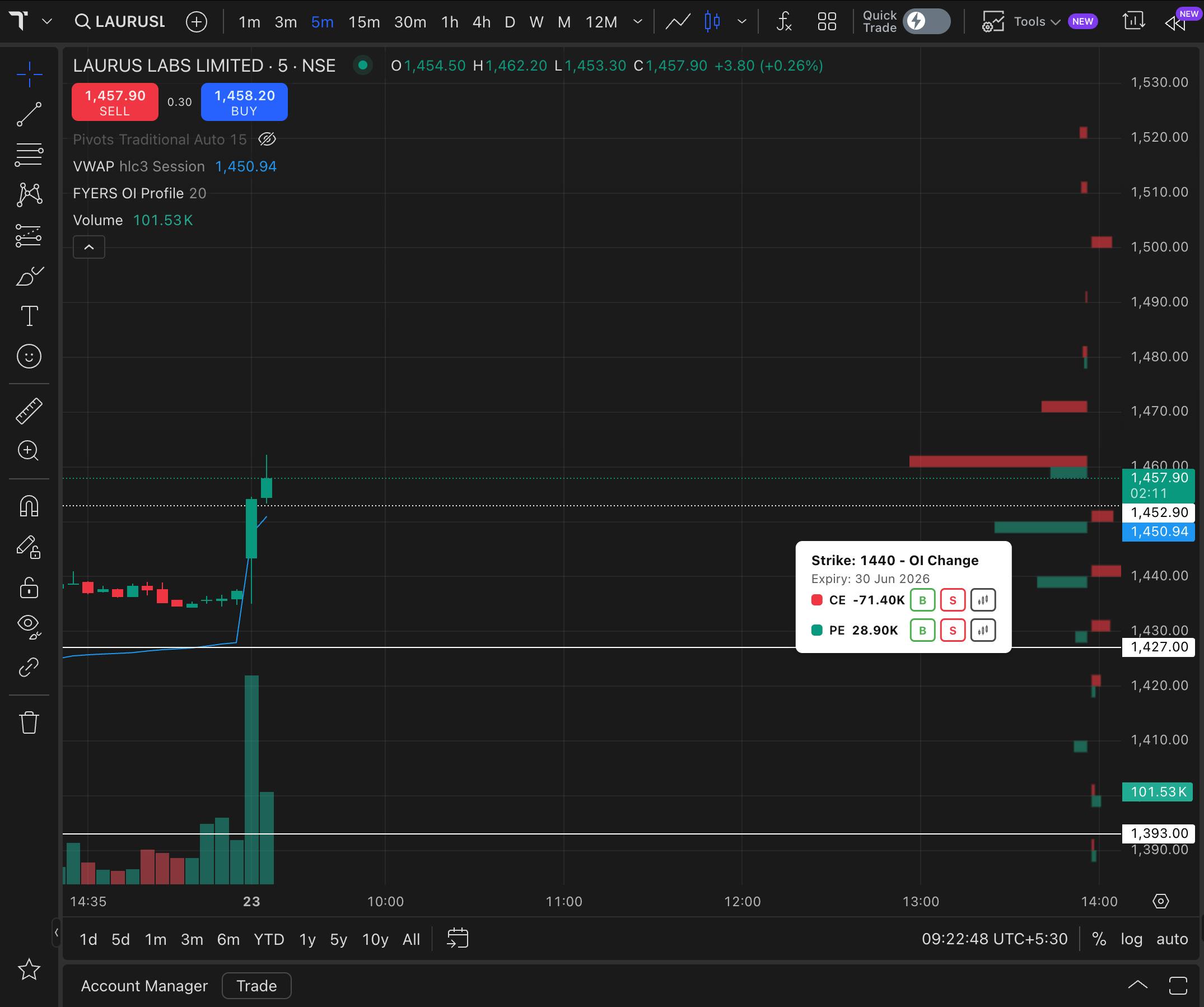Toggle the log scale mode
The image size is (1204, 1007).
coord(1132,939)
